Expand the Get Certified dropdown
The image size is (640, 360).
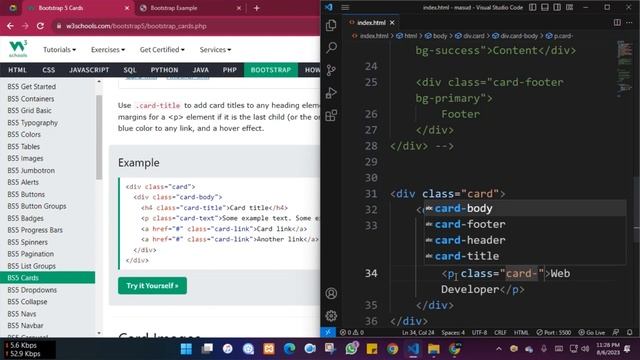coord(162,49)
